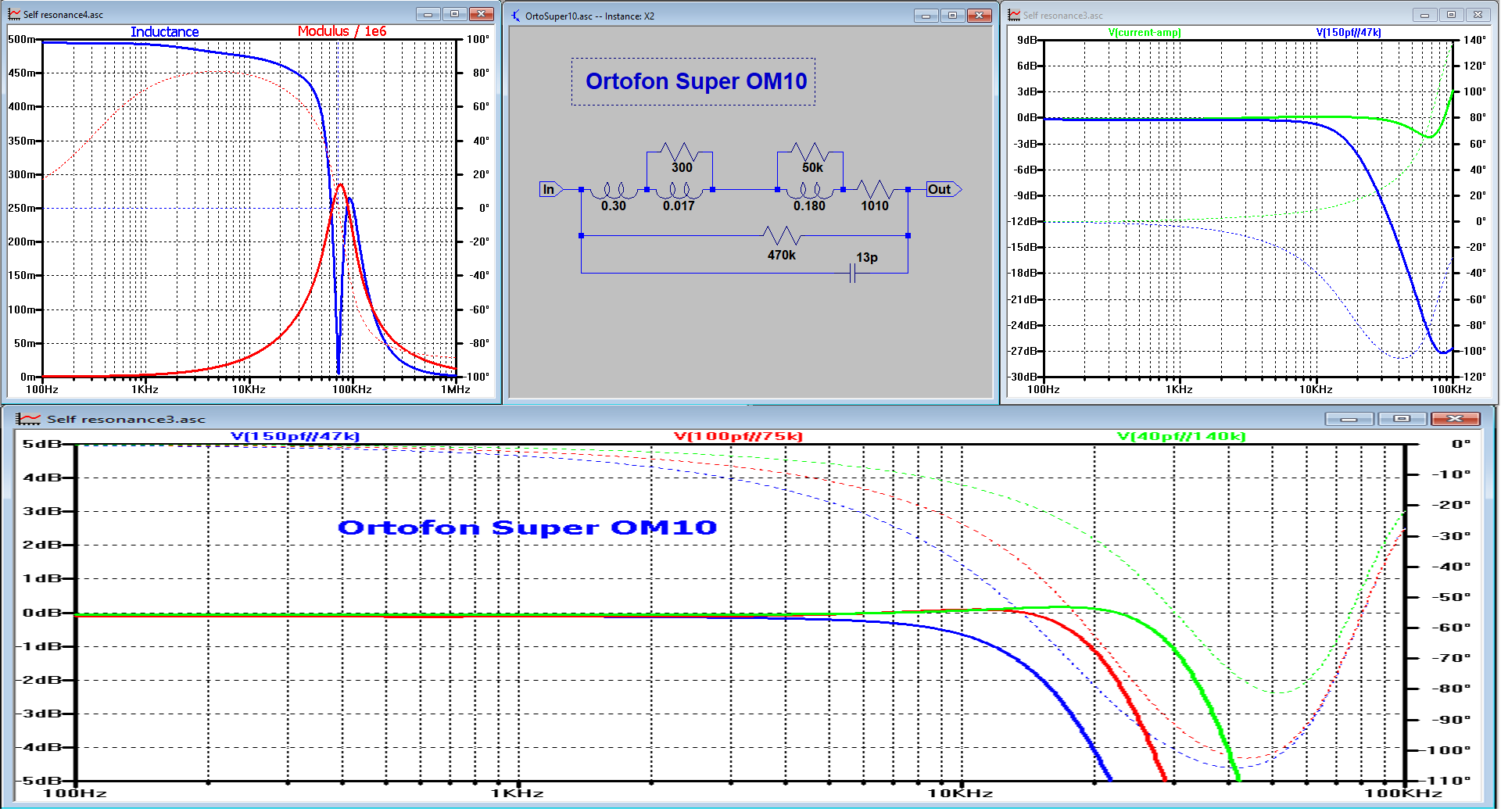Click V(150pf//47k) label in bottom plot

click(x=296, y=436)
